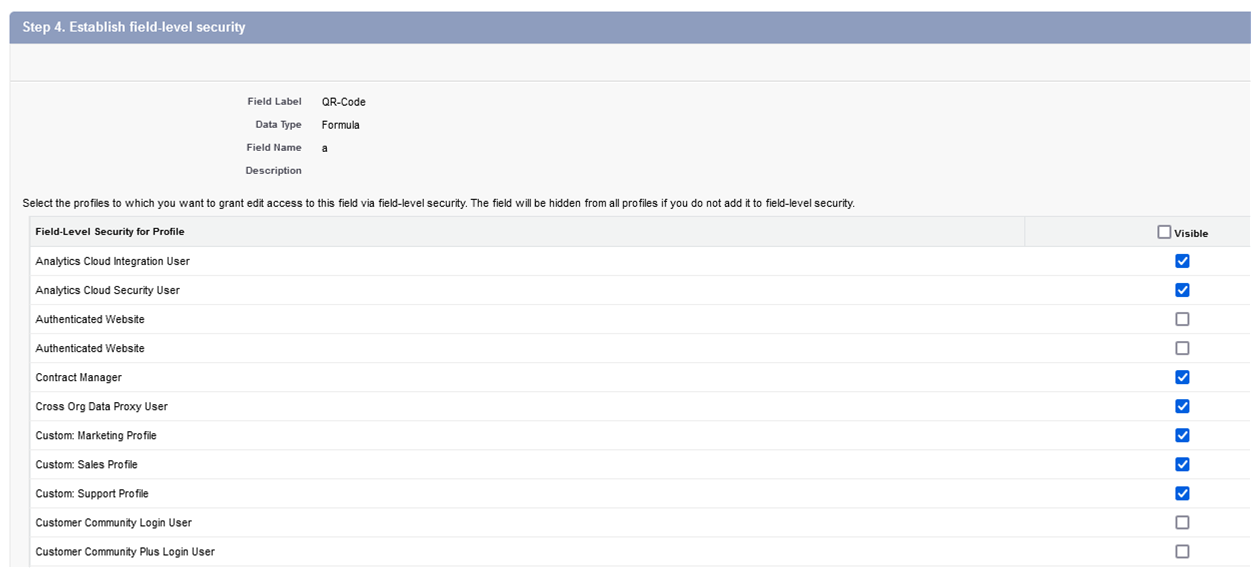This screenshot has height=568, width=1251.
Task: Click the Customer Community Plus Login User label
Action: click(x=125, y=551)
